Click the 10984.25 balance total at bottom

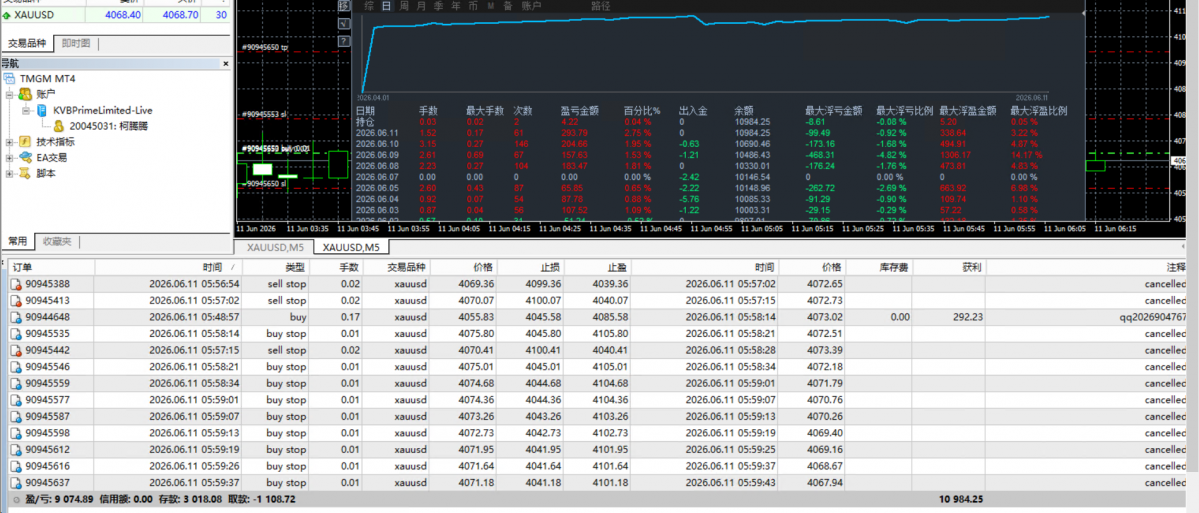960,499
